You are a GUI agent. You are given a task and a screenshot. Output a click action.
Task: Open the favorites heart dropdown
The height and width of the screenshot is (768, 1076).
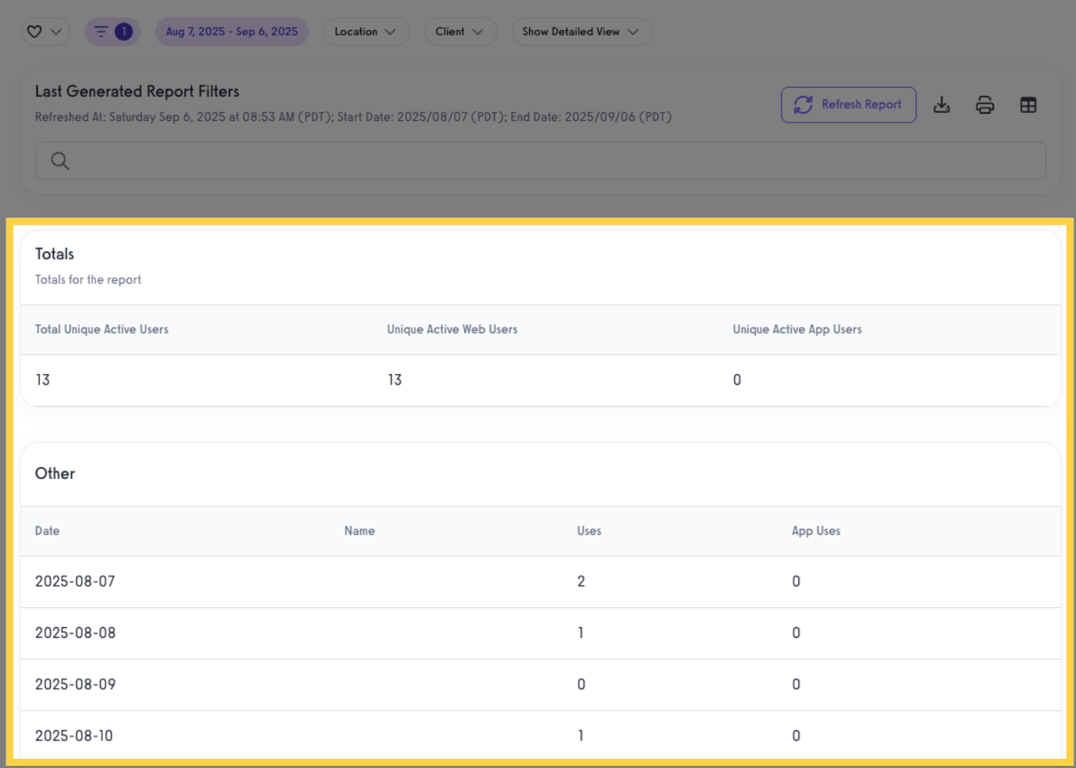tap(45, 32)
